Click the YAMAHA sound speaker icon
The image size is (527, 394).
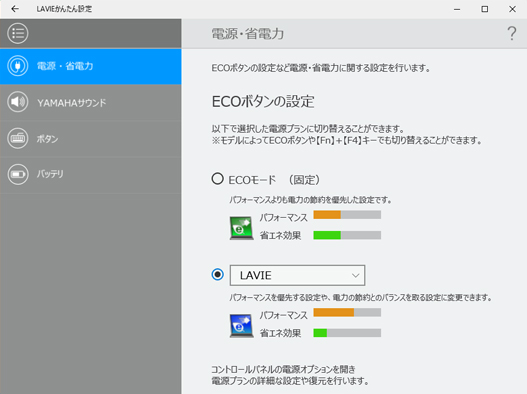(x=18, y=102)
